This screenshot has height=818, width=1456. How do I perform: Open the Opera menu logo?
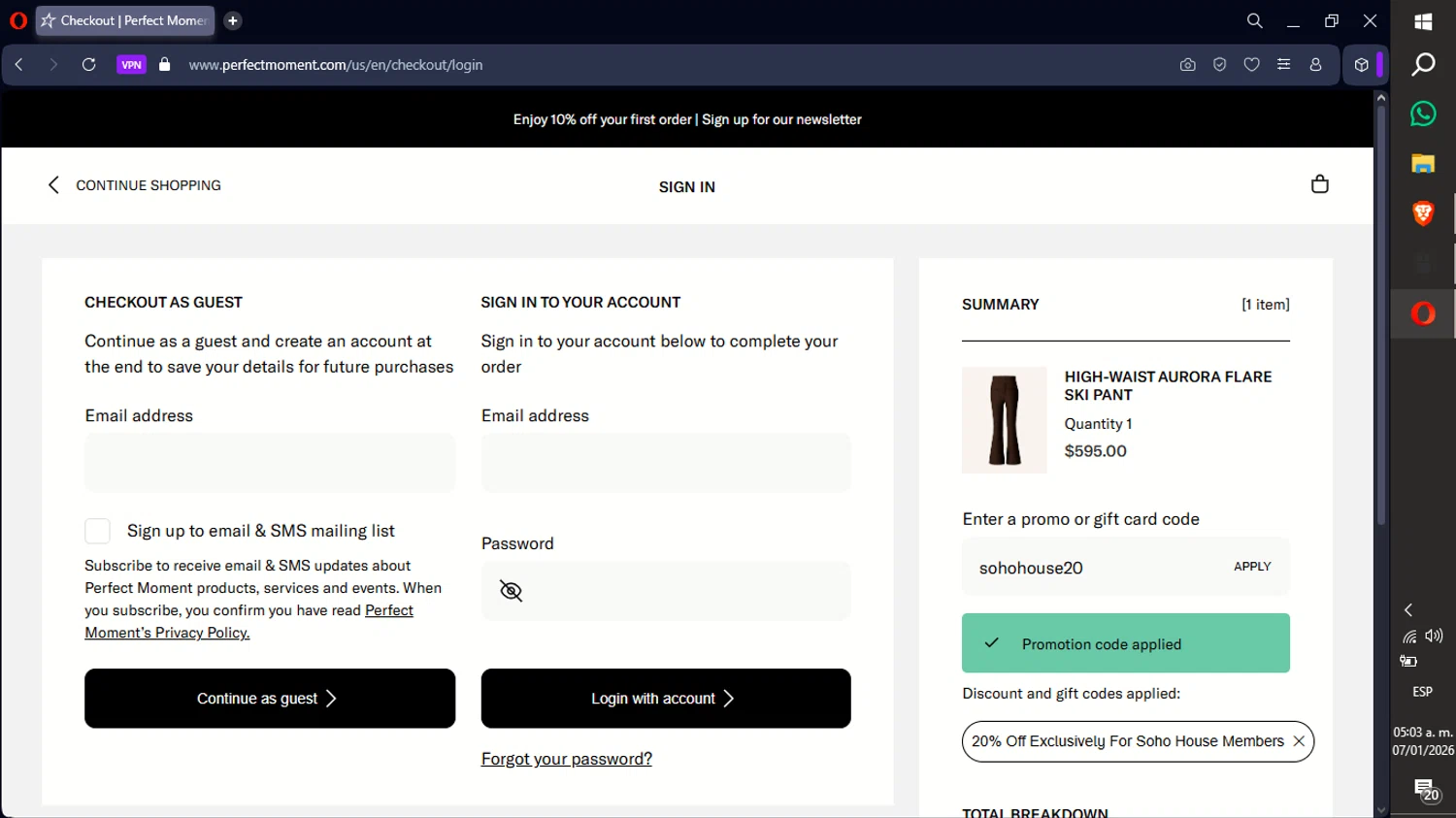coord(18,20)
